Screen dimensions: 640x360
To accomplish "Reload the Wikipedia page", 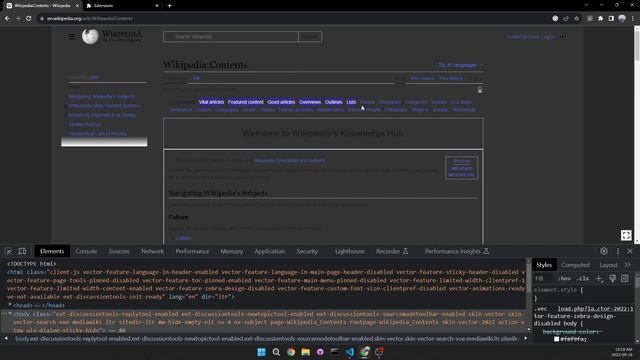I will tap(29, 18).
